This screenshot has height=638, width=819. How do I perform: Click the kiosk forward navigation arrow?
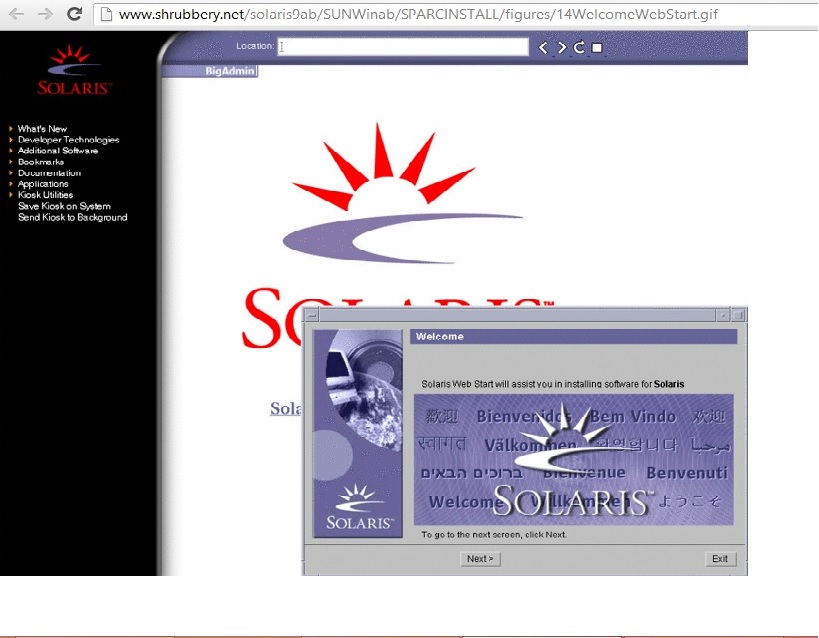click(x=560, y=45)
